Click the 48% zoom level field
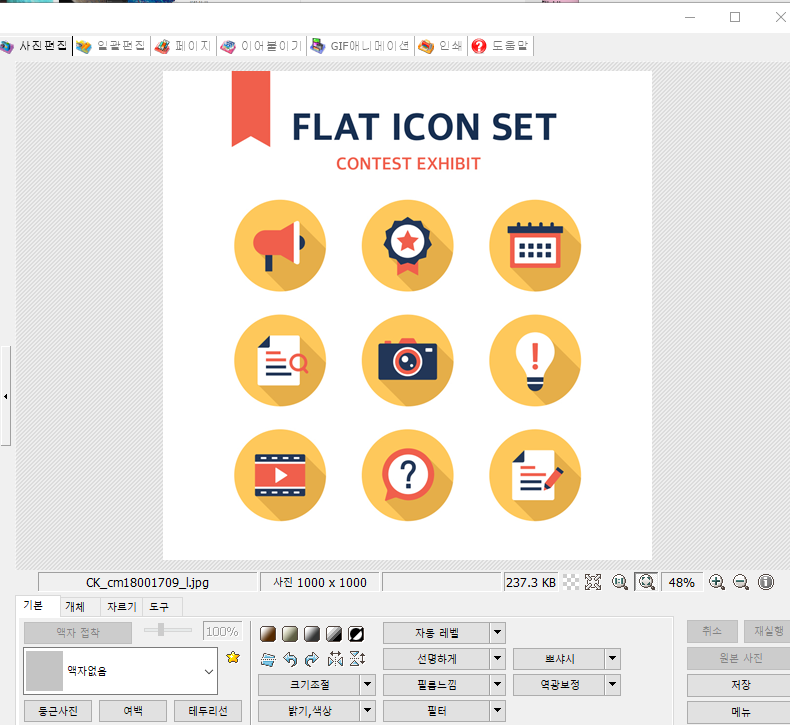Viewport: 790px width, 725px height. [682, 582]
